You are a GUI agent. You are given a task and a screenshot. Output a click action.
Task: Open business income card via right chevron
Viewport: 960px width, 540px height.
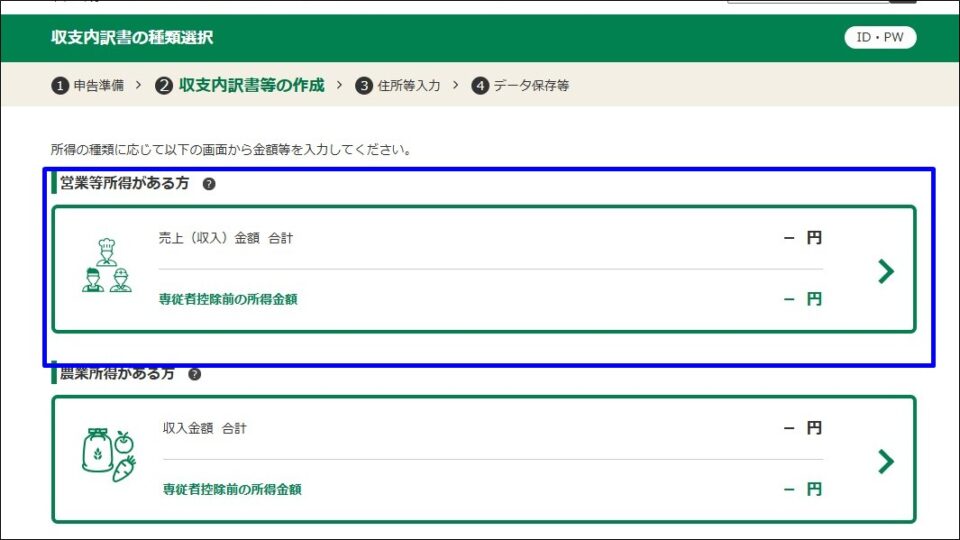tap(885, 271)
